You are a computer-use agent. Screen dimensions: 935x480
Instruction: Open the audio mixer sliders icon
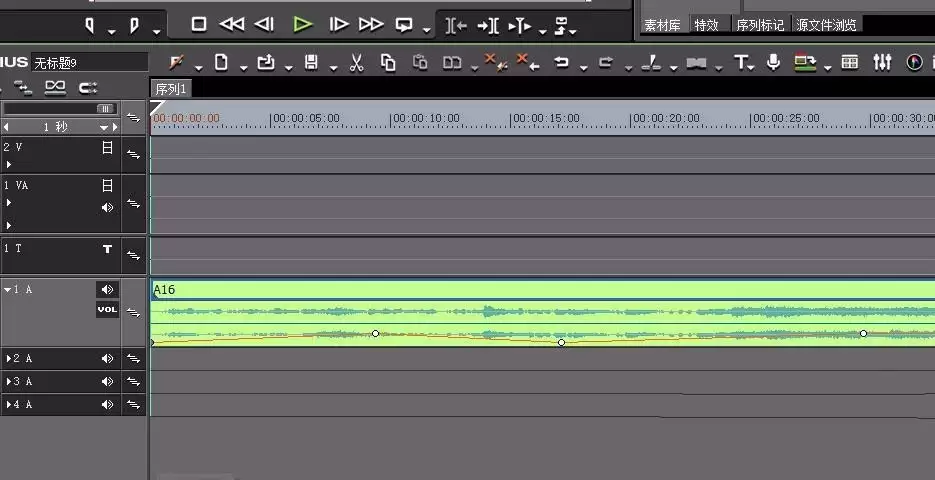(882, 62)
